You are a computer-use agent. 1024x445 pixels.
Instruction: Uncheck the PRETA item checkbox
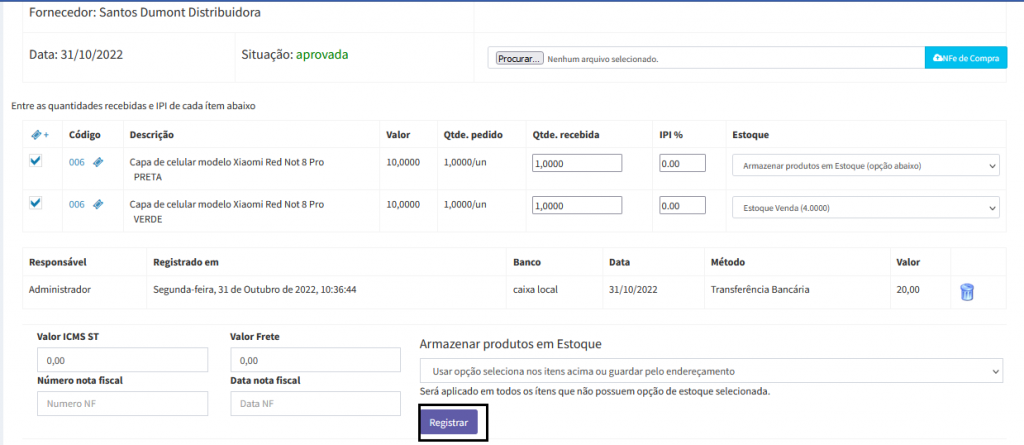[x=36, y=161]
